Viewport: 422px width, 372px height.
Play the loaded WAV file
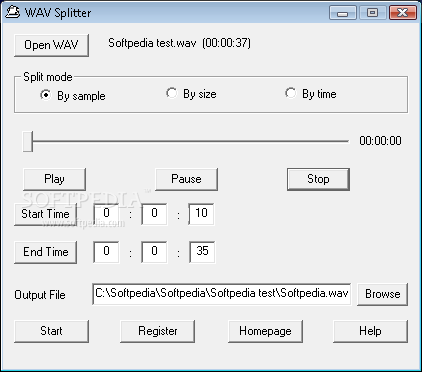54,179
